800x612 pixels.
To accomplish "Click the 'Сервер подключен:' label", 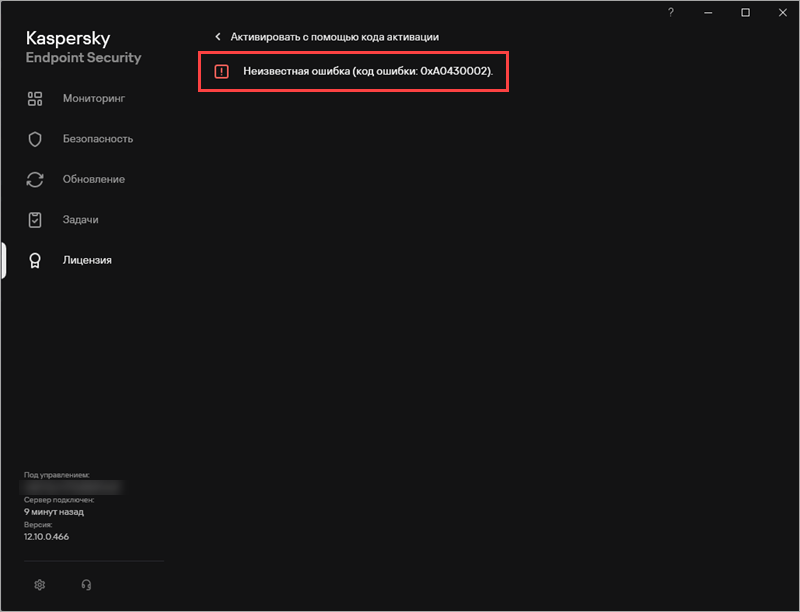I will tap(59, 500).
